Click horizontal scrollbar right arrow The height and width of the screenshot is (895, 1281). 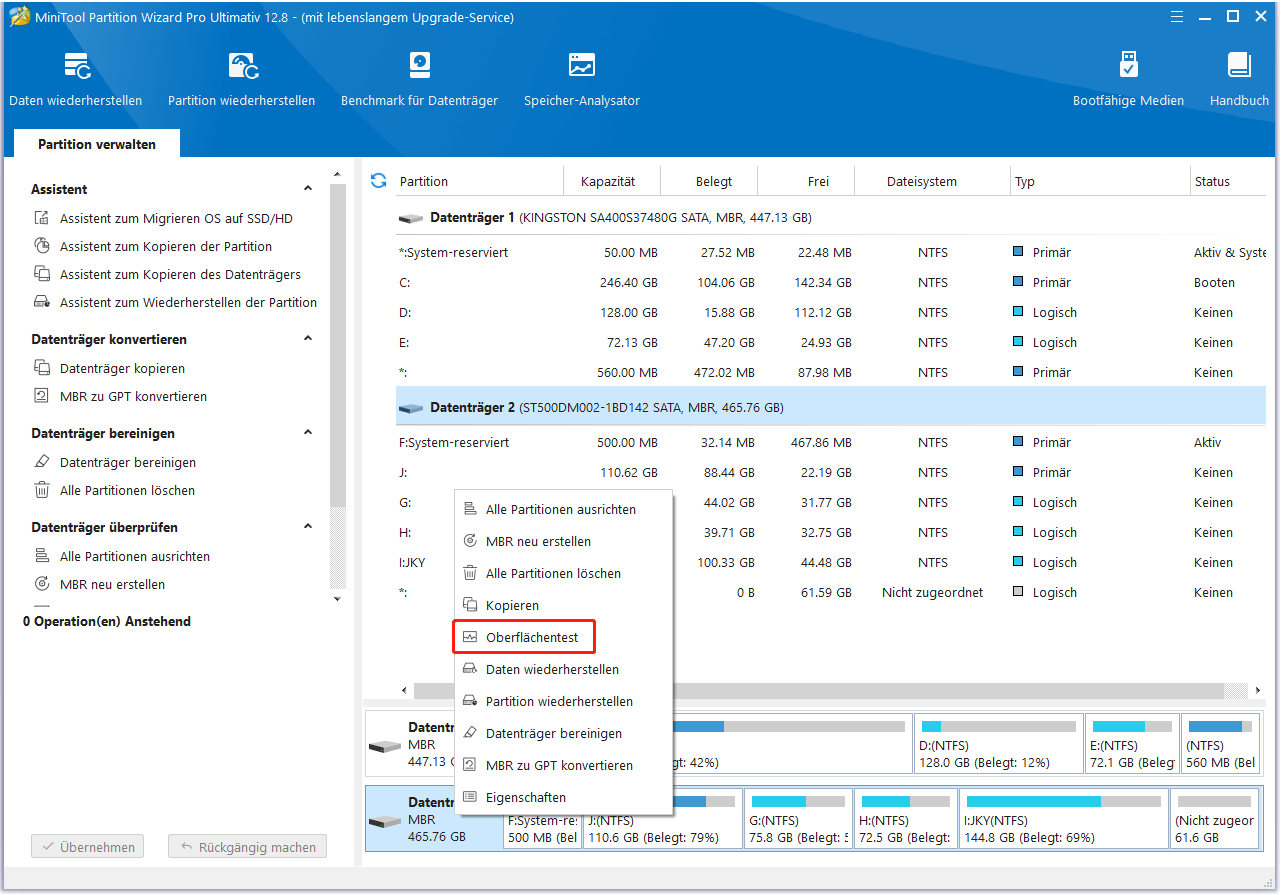(x=1257, y=691)
